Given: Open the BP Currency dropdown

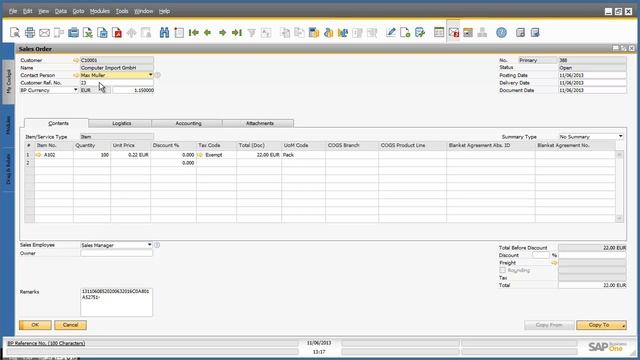Looking at the screenshot, I should point(76,90).
